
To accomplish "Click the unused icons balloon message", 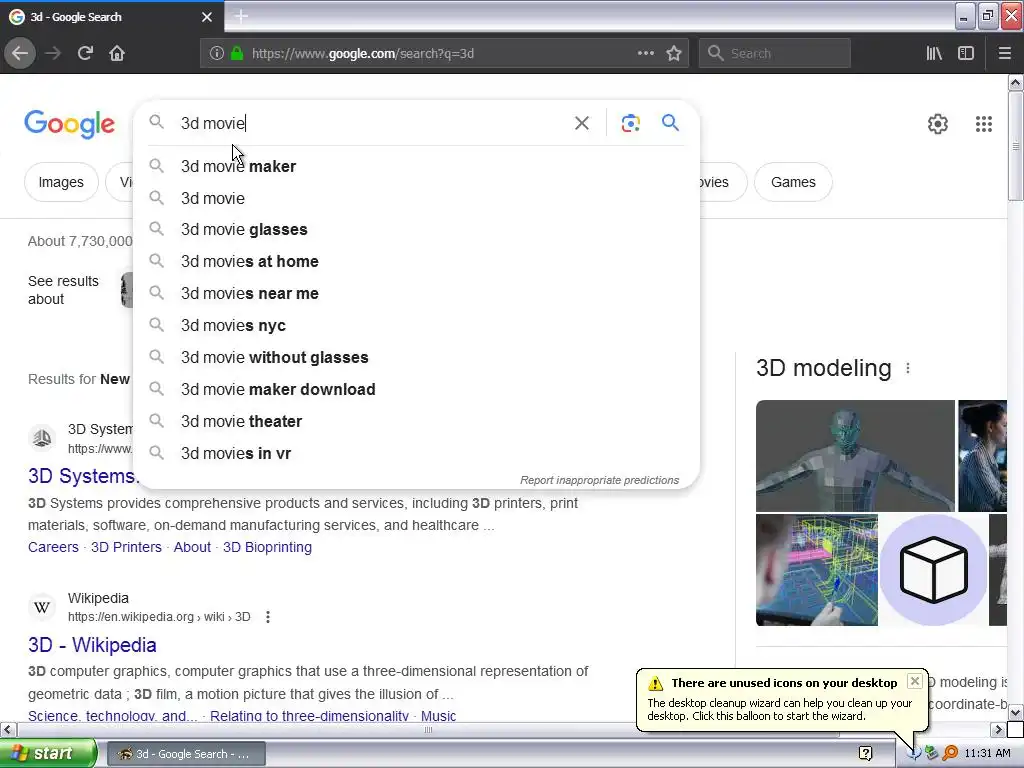I will click(779, 709).
